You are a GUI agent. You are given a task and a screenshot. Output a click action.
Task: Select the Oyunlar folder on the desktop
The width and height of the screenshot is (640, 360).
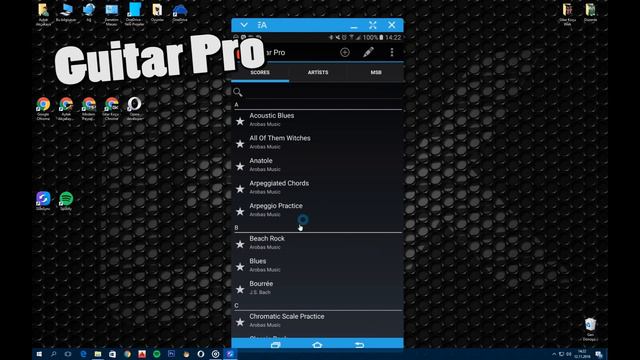tap(157, 13)
